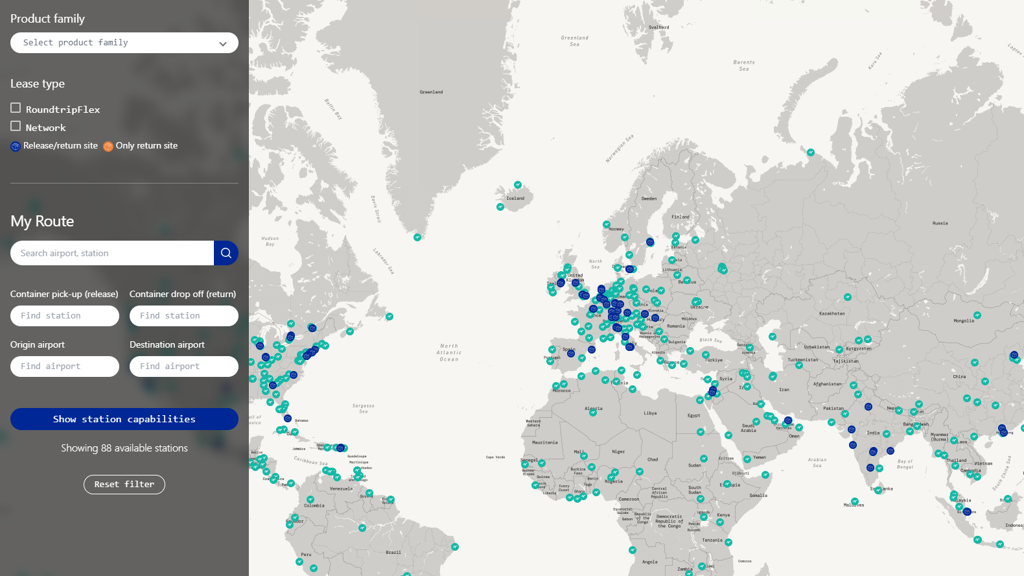The height and width of the screenshot is (576, 1024).
Task: Select the isolated station marker in northern Russia
Action: click(811, 153)
